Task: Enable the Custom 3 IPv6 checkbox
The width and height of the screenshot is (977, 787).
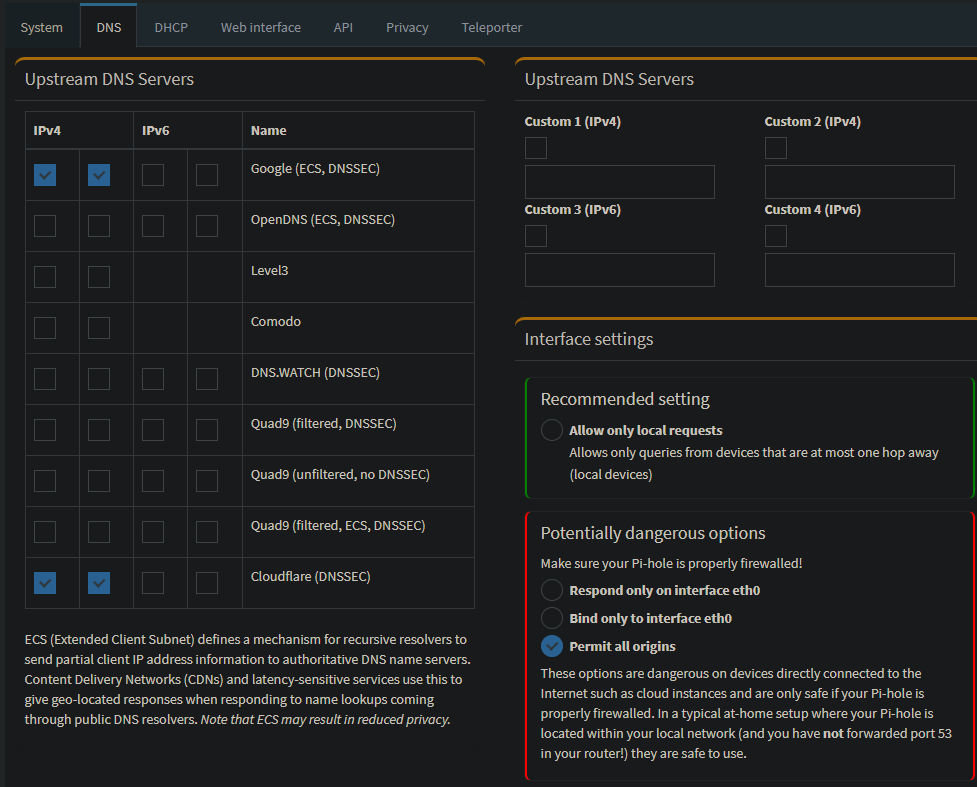Action: coord(535,235)
